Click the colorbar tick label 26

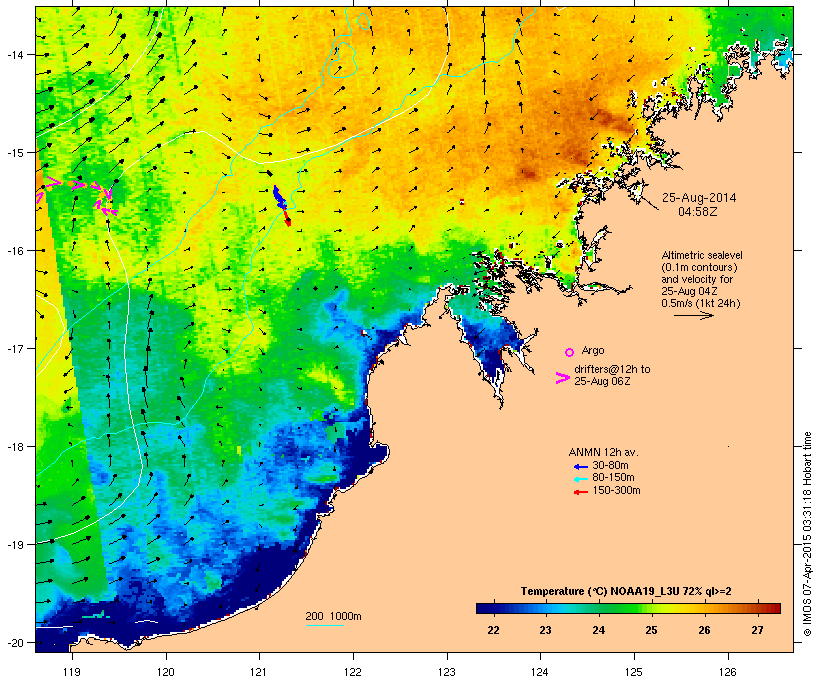tap(704, 630)
